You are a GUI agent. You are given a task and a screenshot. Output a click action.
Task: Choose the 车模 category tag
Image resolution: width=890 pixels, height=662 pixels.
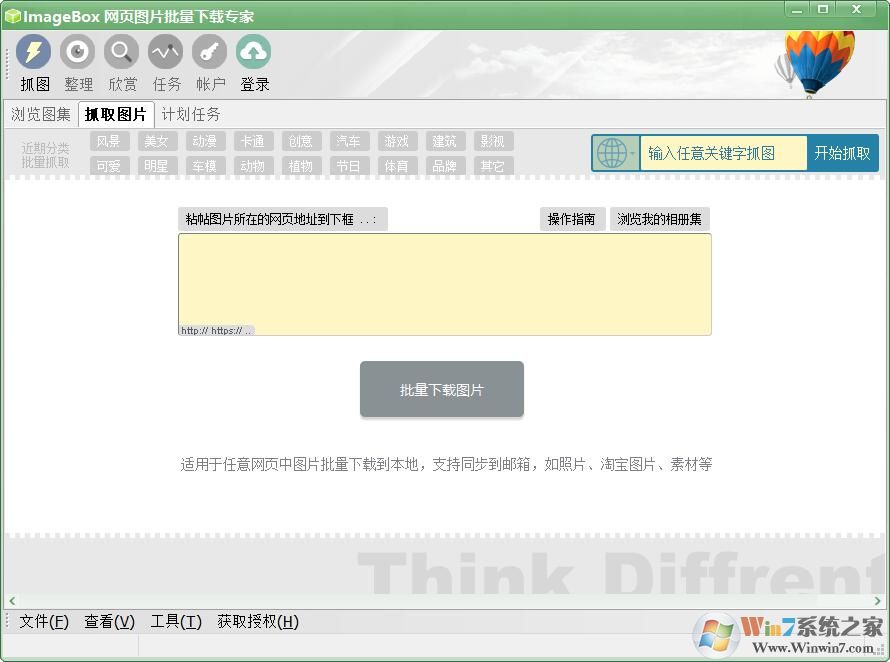click(204, 166)
